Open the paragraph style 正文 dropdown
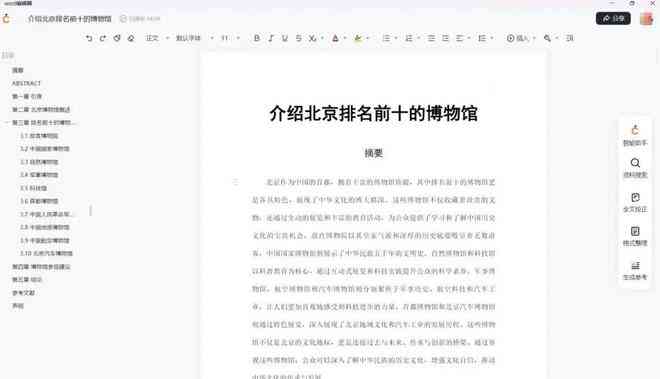 pyautogui.click(x=157, y=38)
